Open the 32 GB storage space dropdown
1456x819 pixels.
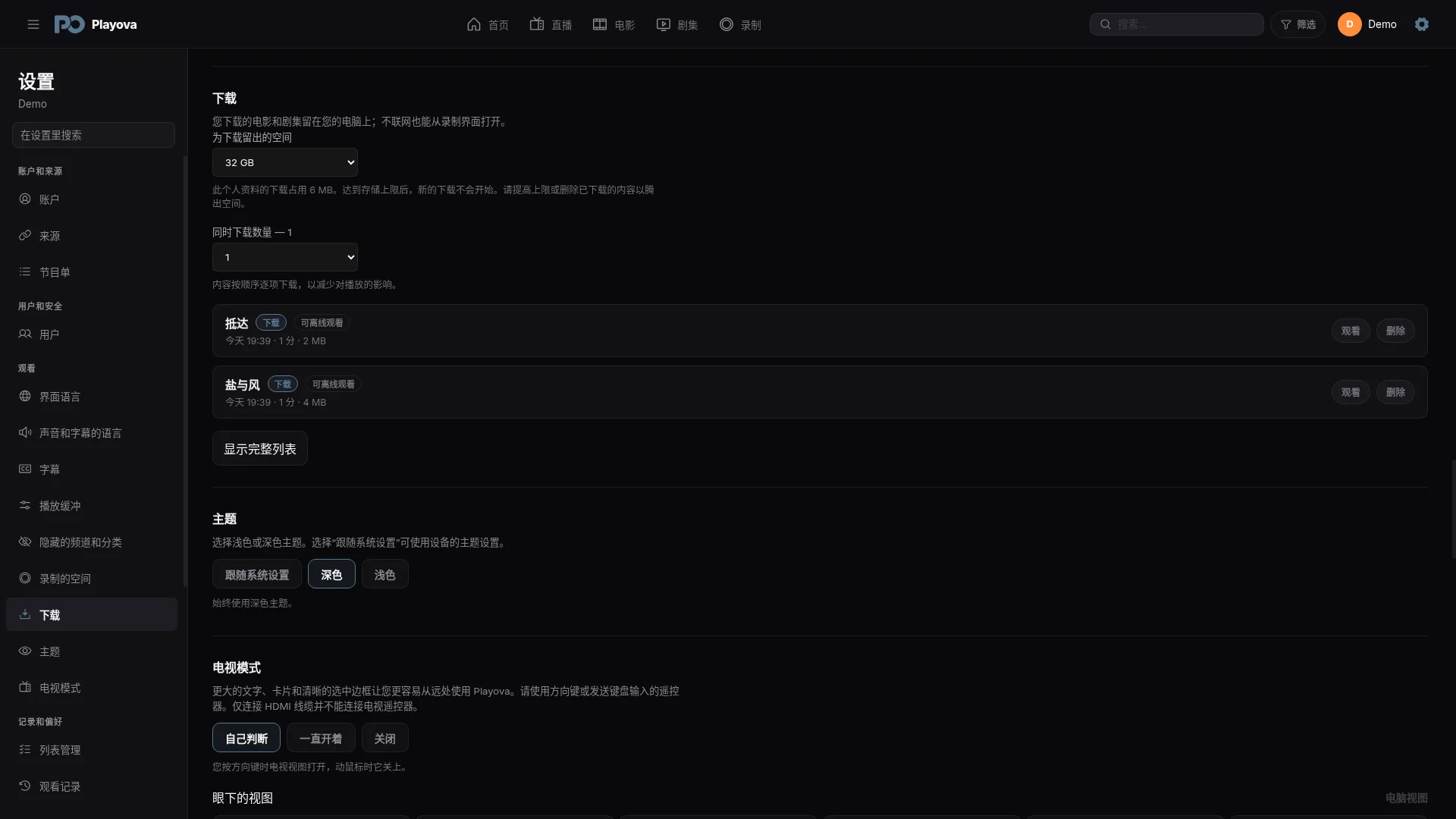285,162
